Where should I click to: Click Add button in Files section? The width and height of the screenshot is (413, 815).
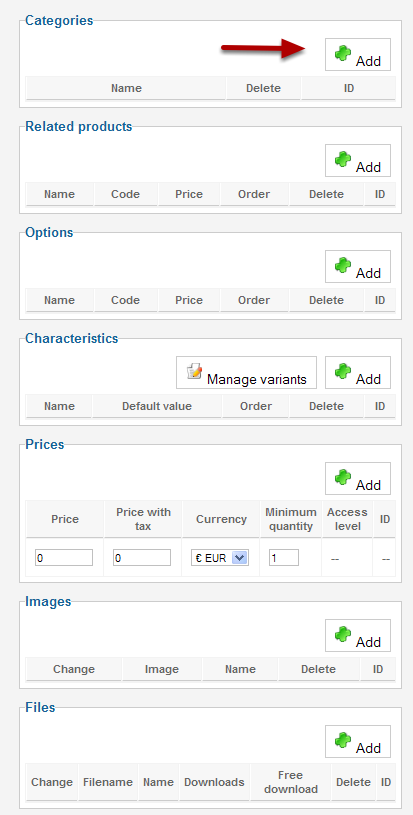coord(358,742)
